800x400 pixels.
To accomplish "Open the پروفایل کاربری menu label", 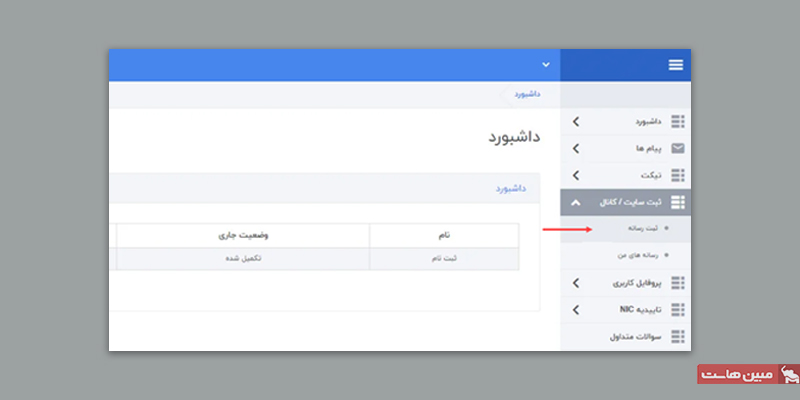I will pos(637,283).
